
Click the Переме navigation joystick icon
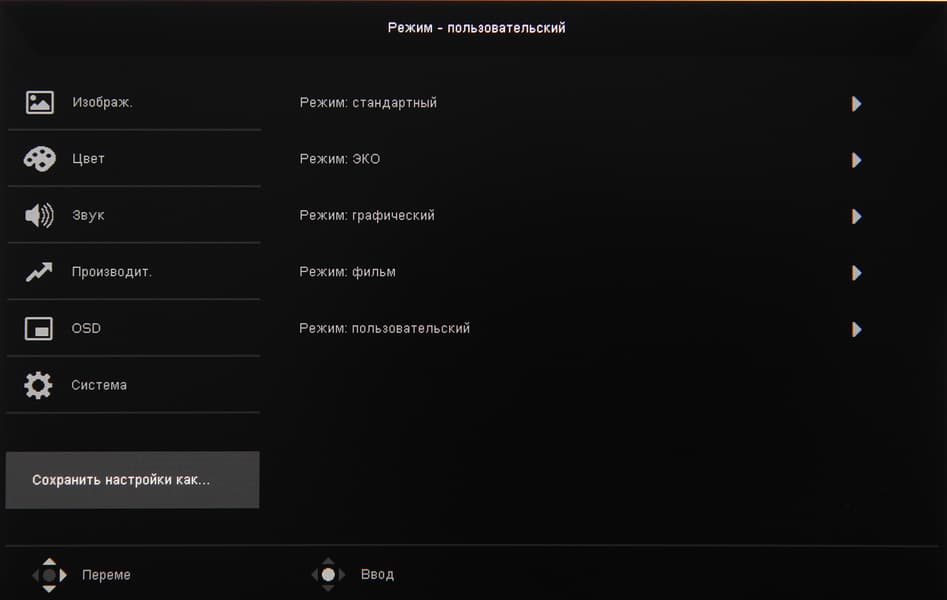tap(49, 575)
